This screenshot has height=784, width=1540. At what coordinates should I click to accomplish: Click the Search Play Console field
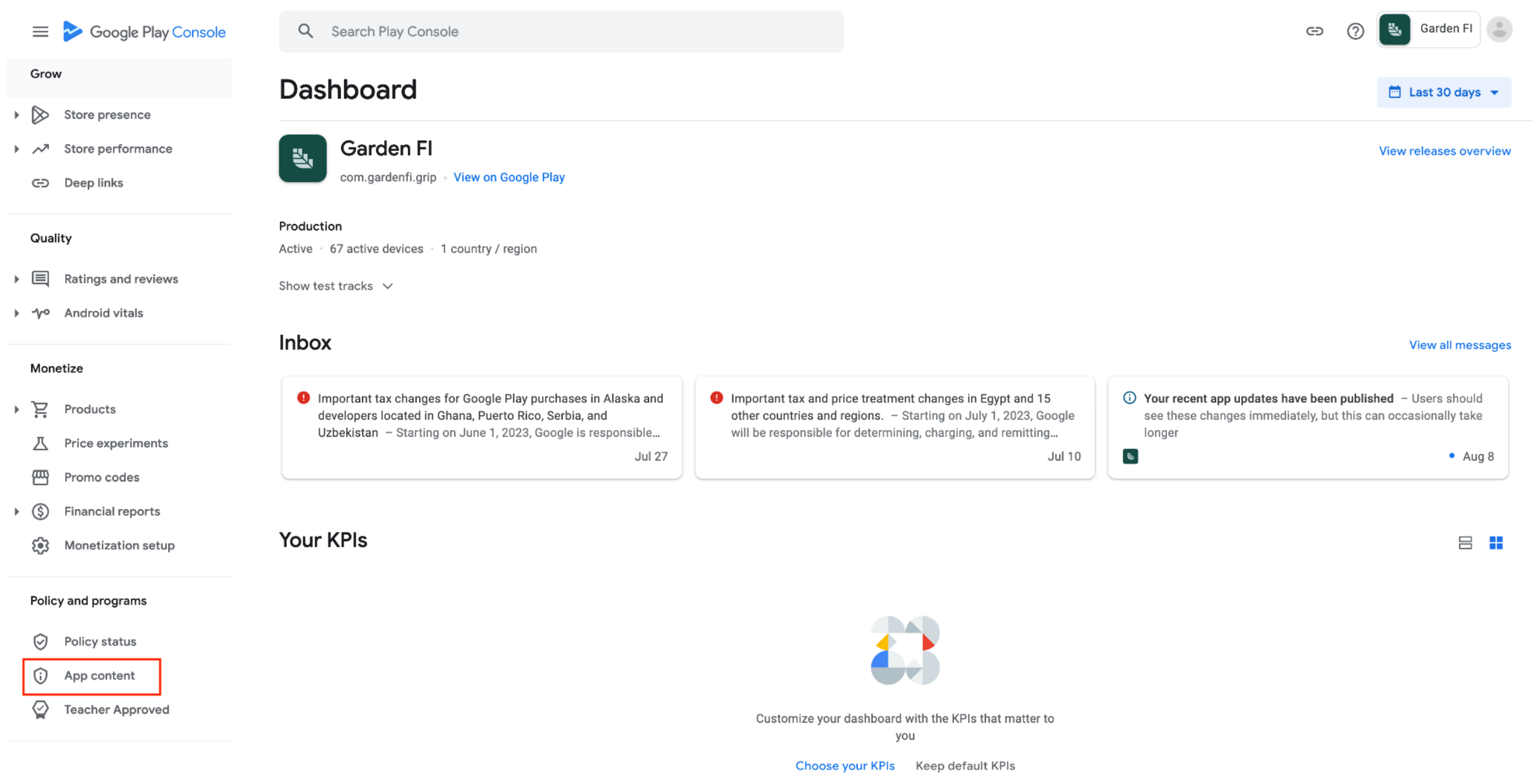[561, 32]
